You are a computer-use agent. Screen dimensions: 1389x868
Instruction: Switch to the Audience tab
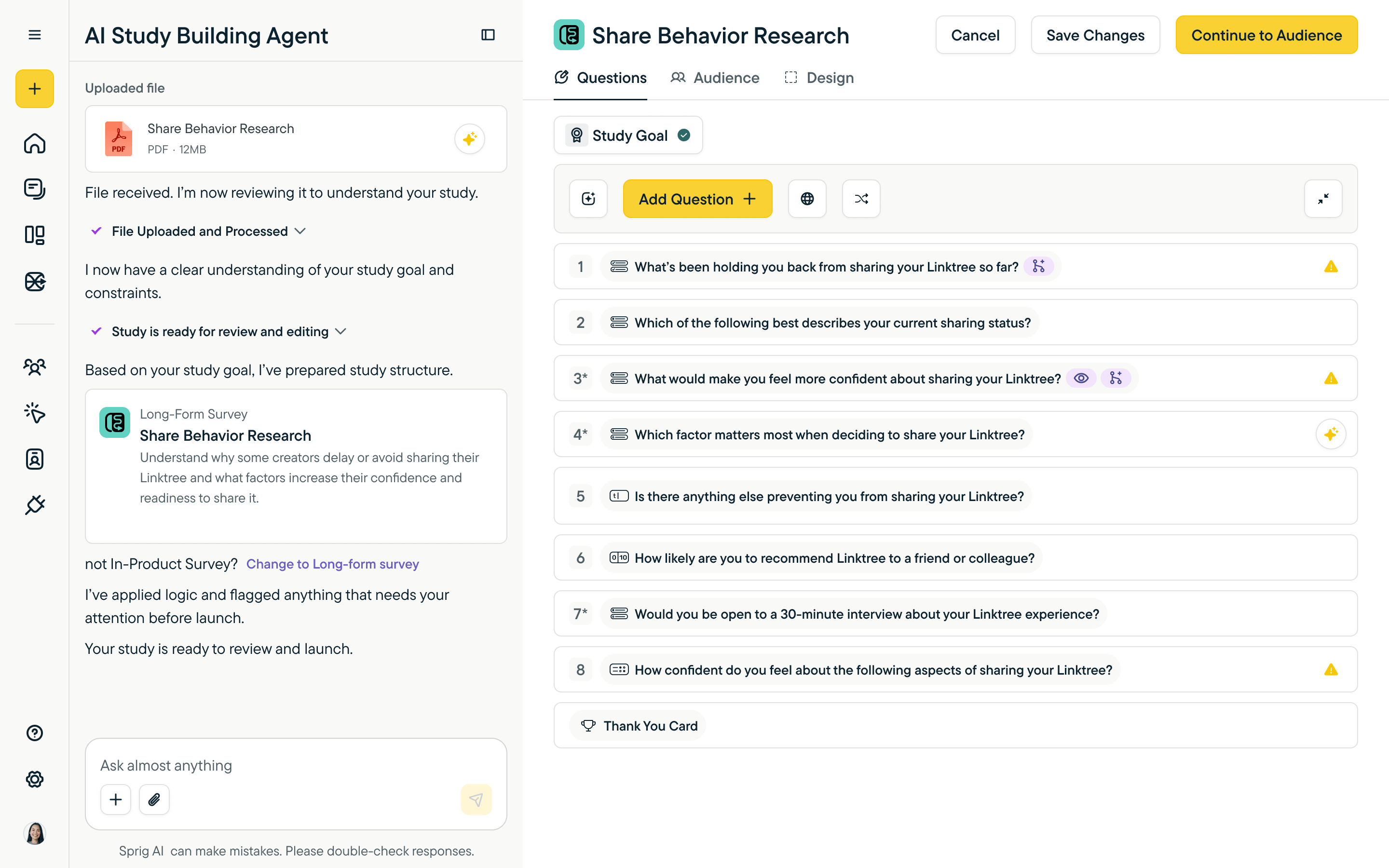click(715, 78)
